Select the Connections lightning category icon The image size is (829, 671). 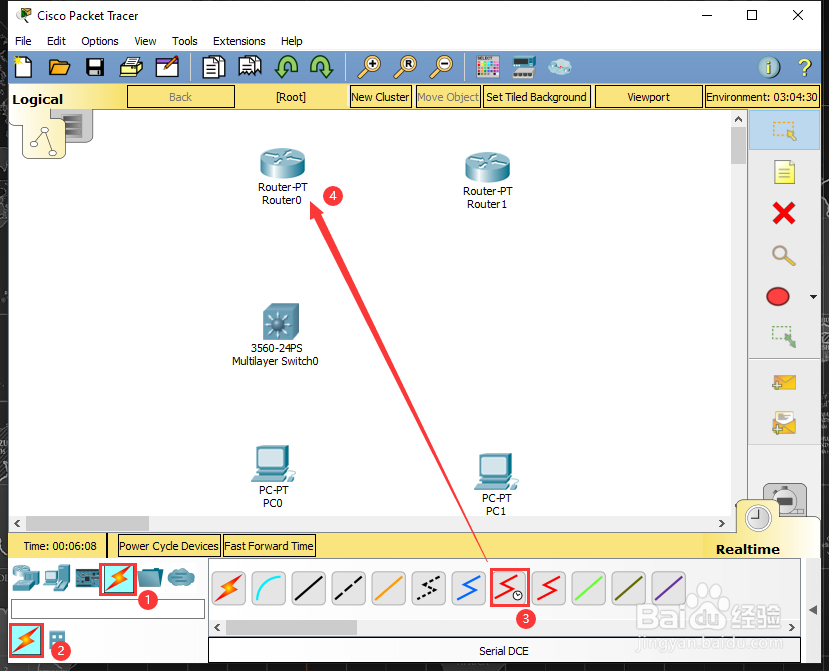point(118,578)
